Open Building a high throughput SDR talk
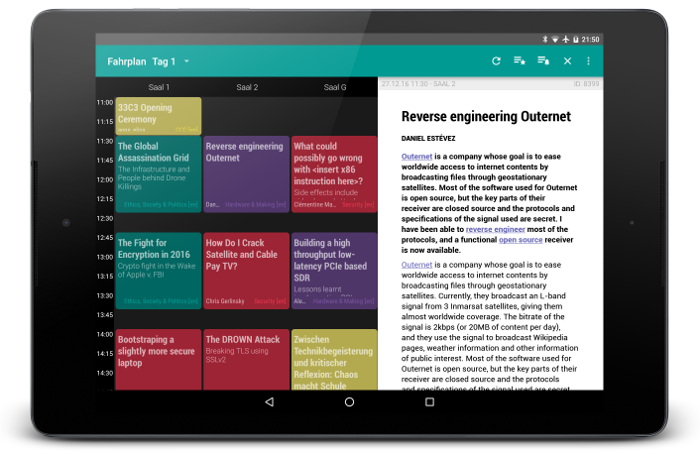The image size is (700, 454). (334, 271)
